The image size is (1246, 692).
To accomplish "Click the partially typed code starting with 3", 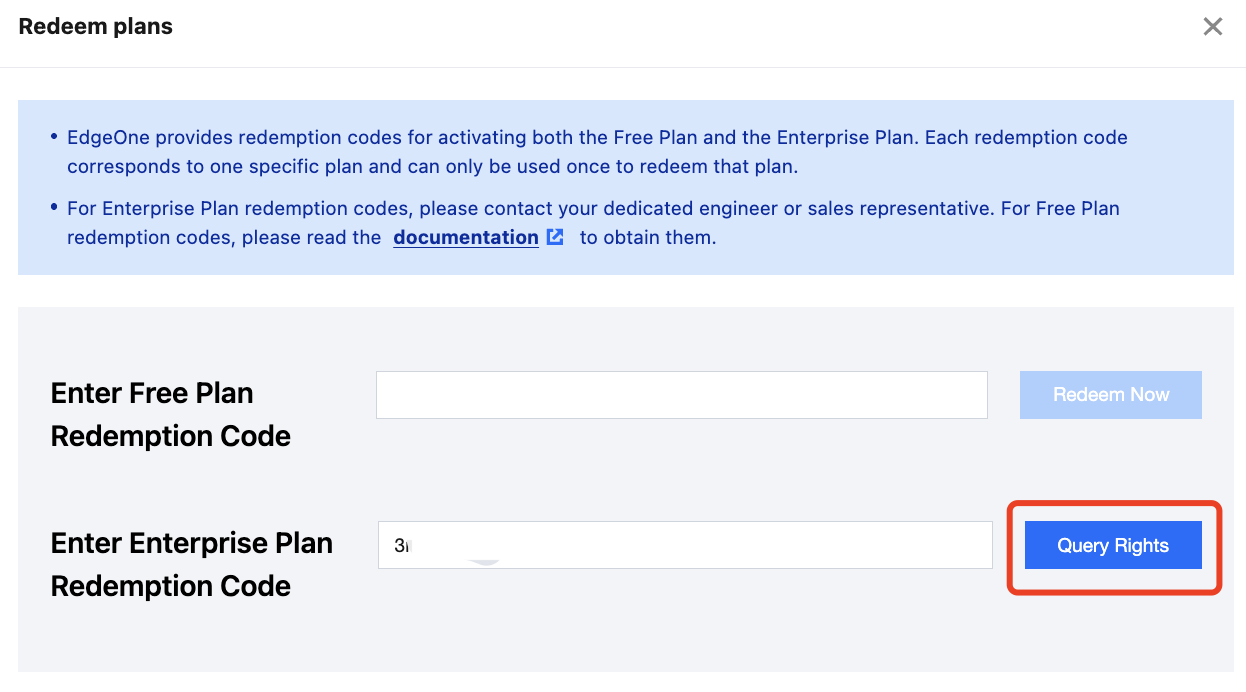I will [x=402, y=546].
